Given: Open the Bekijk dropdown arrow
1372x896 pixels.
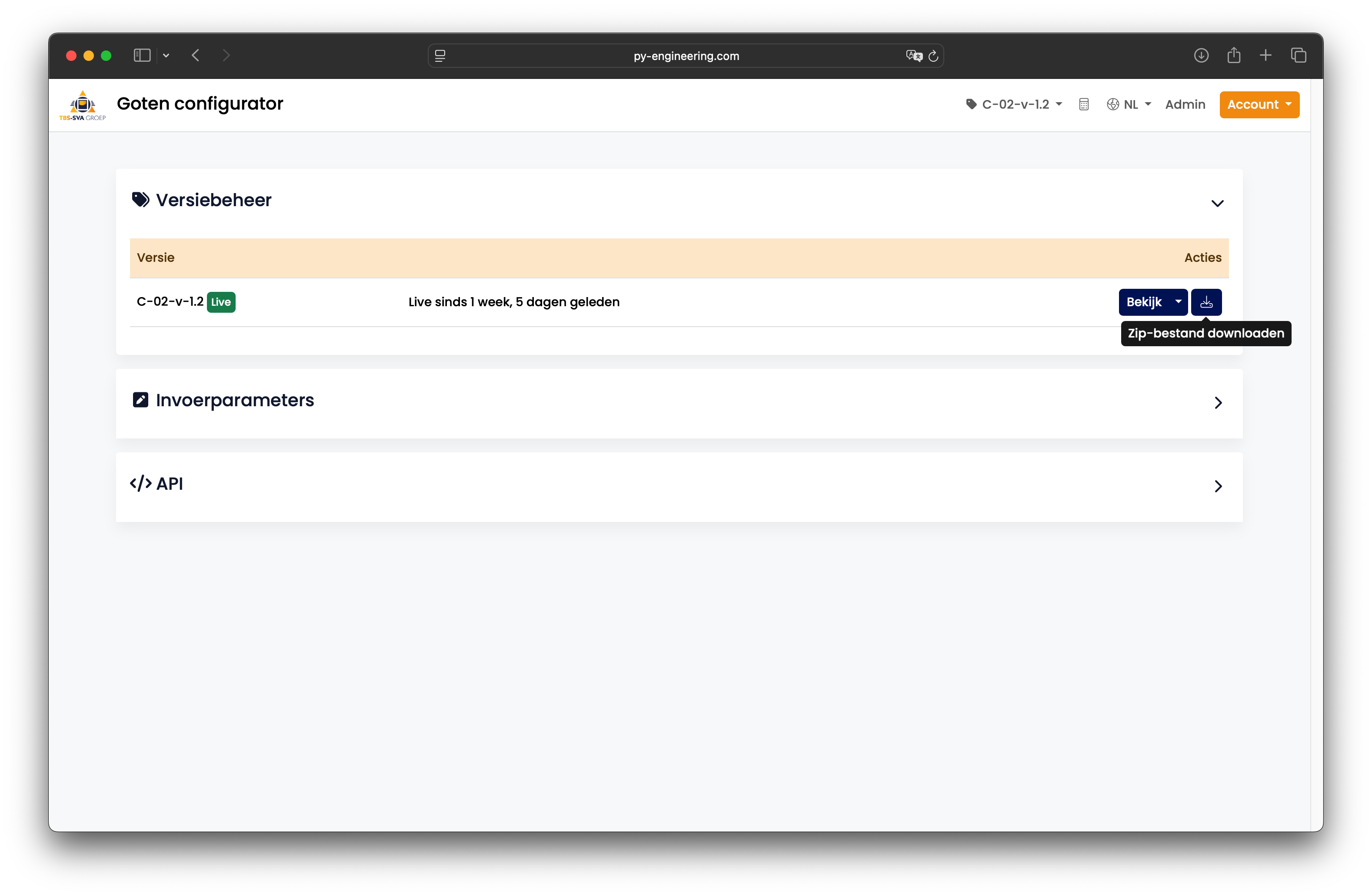Looking at the screenshot, I should (1178, 302).
